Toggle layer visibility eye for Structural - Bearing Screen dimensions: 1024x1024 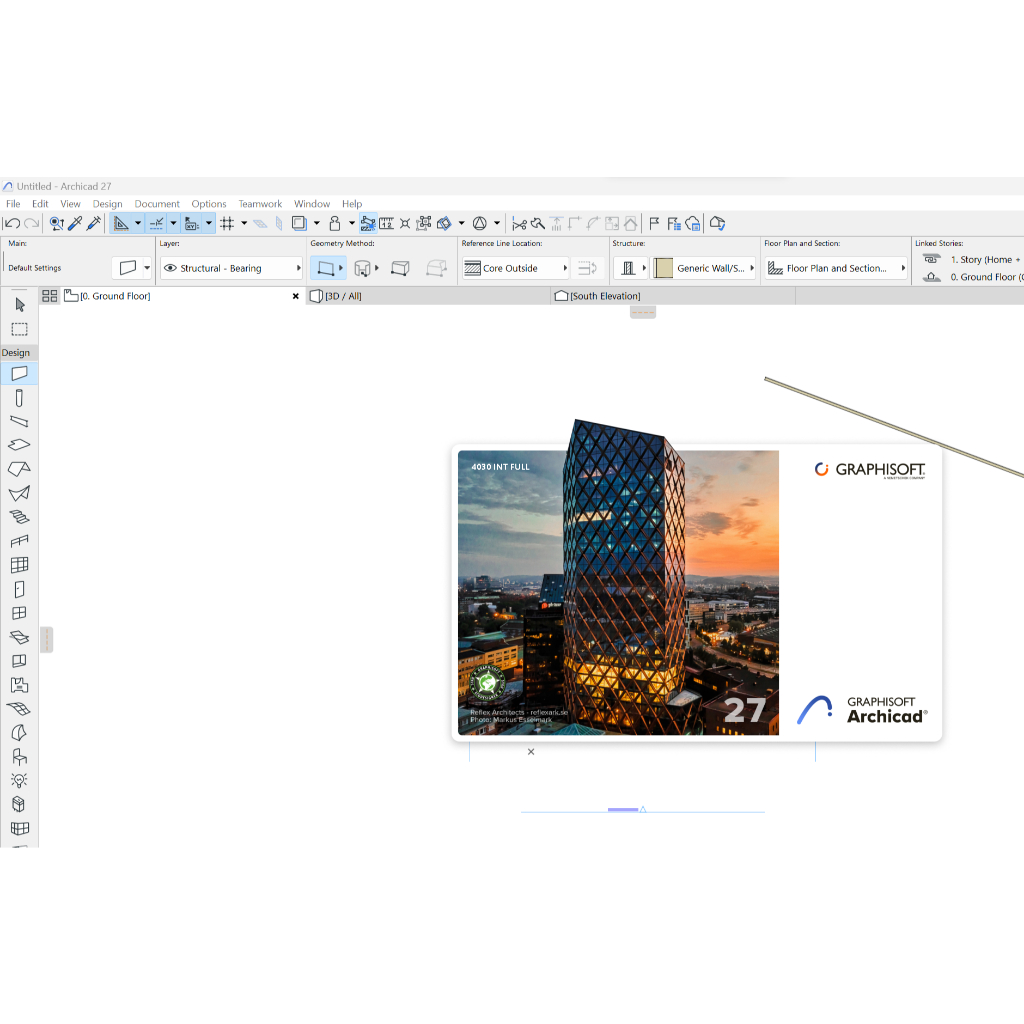tap(170, 268)
